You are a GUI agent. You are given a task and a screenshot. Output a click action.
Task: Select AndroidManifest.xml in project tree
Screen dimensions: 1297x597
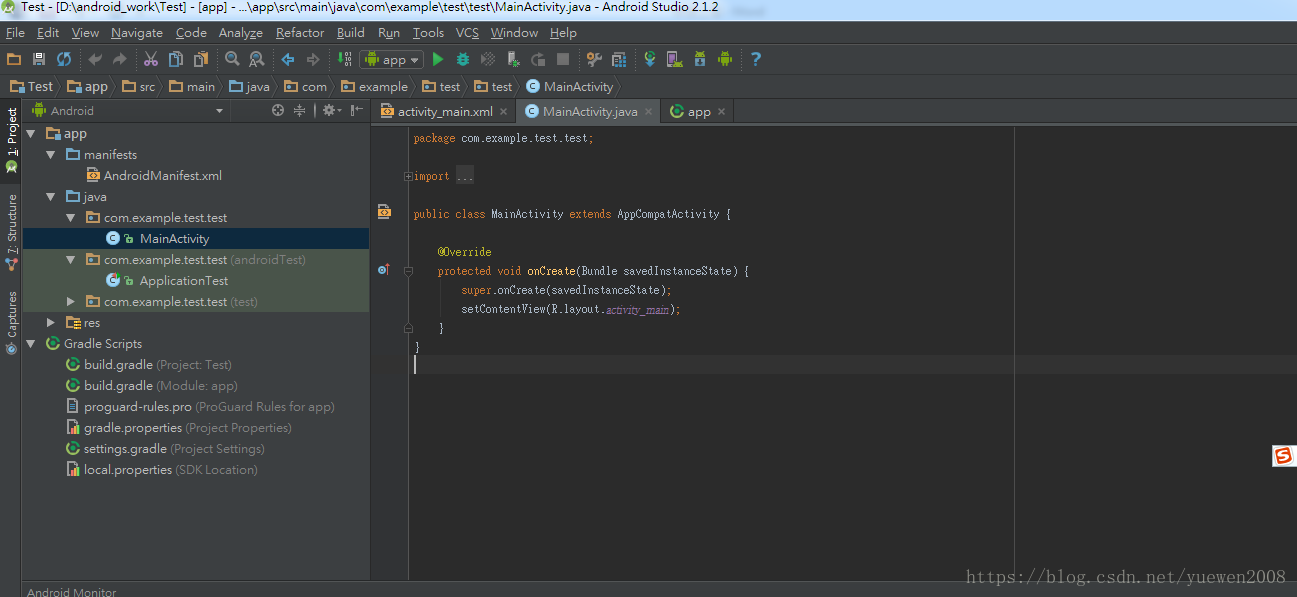pyautogui.click(x=162, y=176)
